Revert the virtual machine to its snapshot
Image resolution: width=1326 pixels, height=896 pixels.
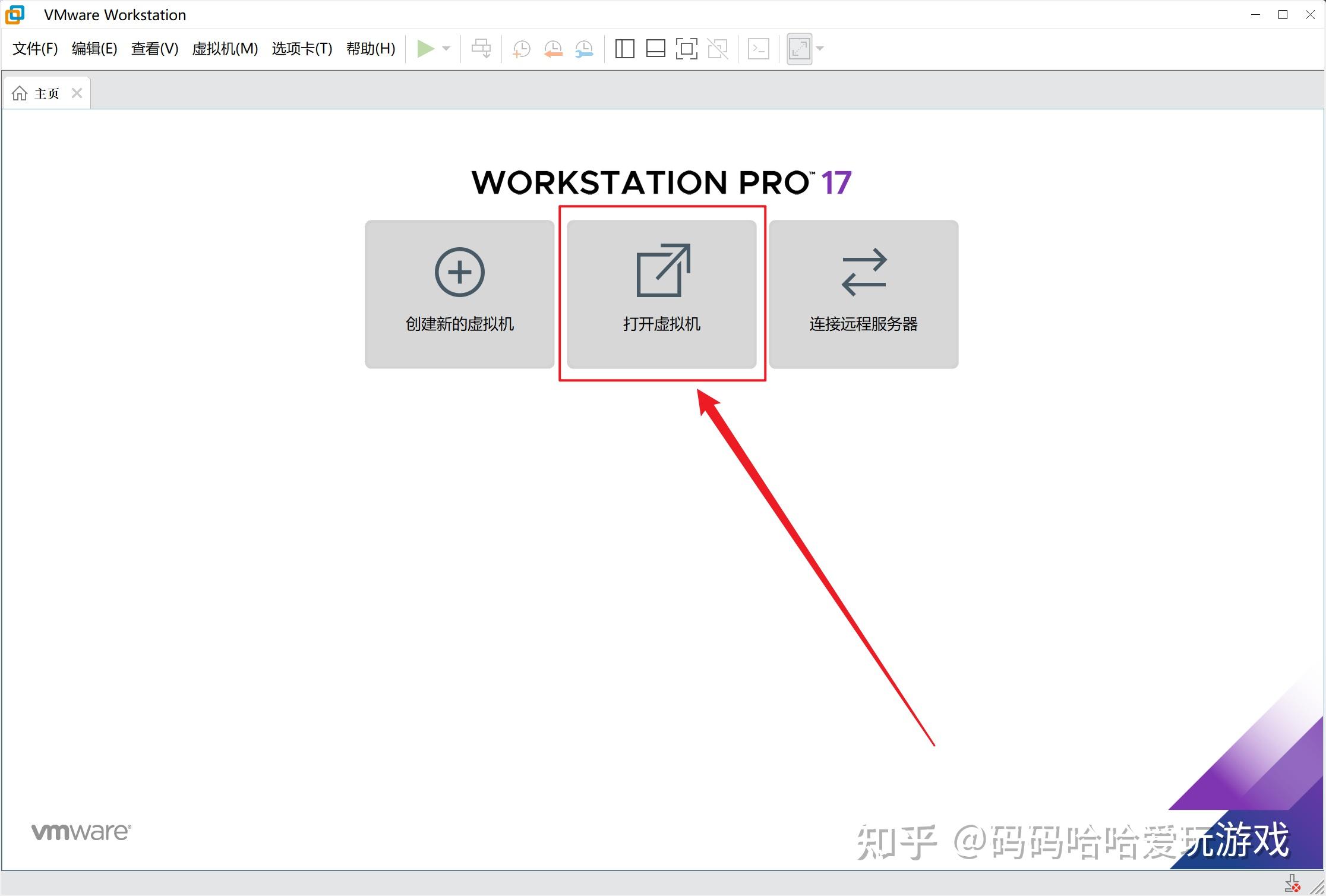click(x=553, y=49)
